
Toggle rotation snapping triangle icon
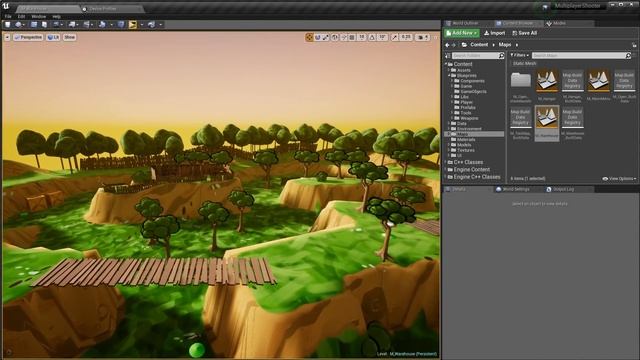pyautogui.click(x=372, y=37)
